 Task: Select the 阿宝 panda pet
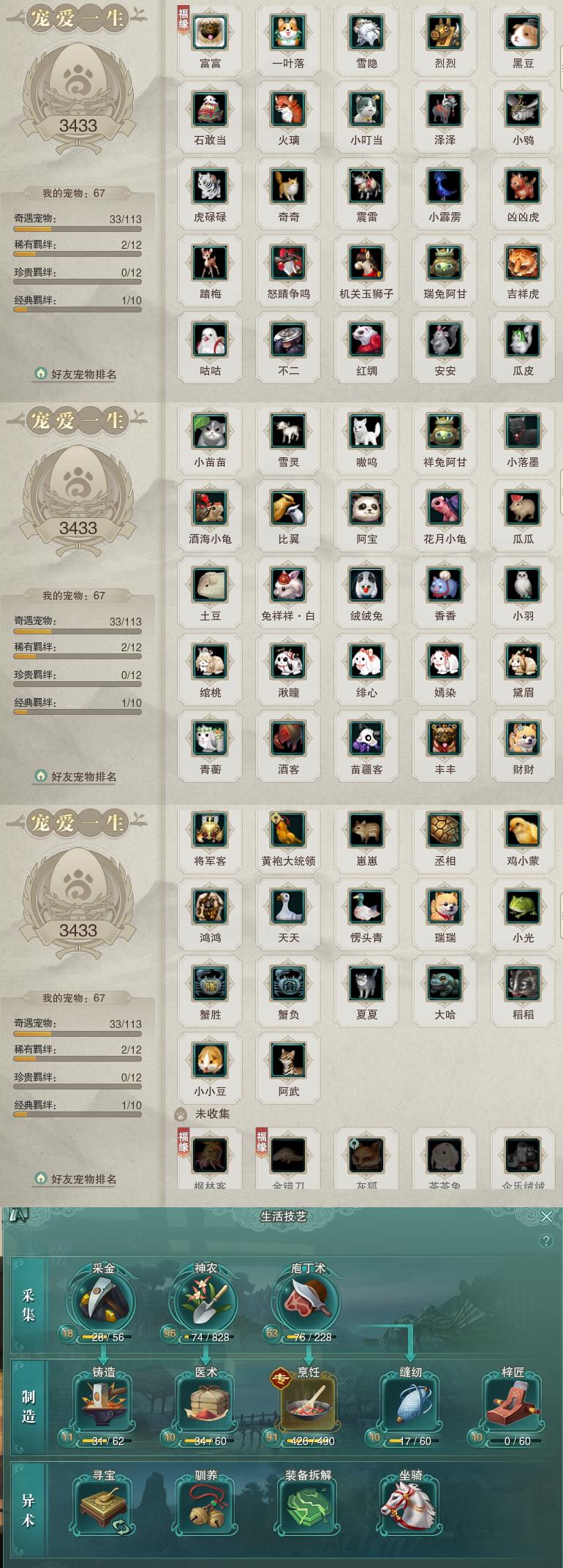coord(366,509)
